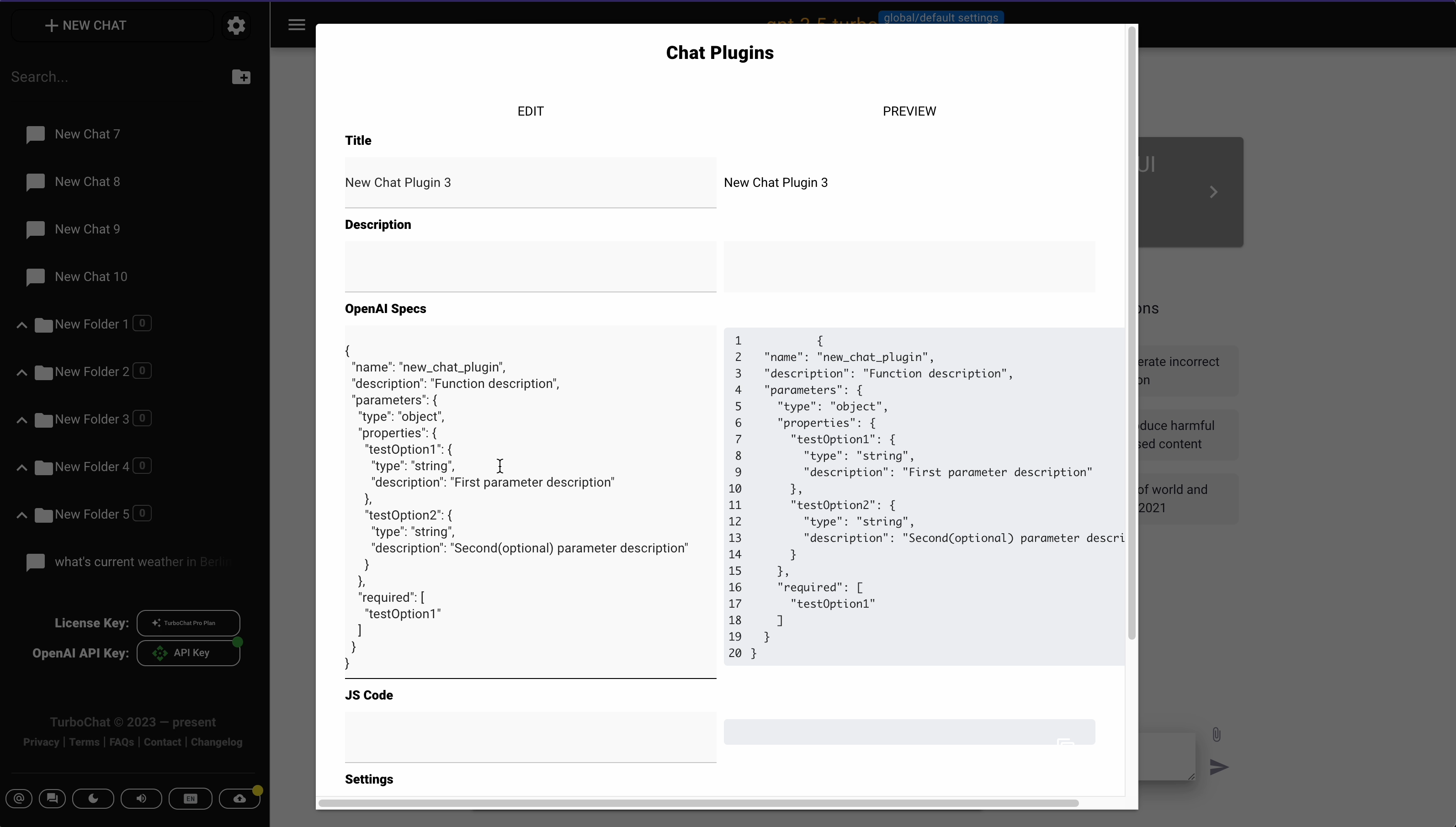
Task: Click the new folder icon beside search
Action: point(241,77)
